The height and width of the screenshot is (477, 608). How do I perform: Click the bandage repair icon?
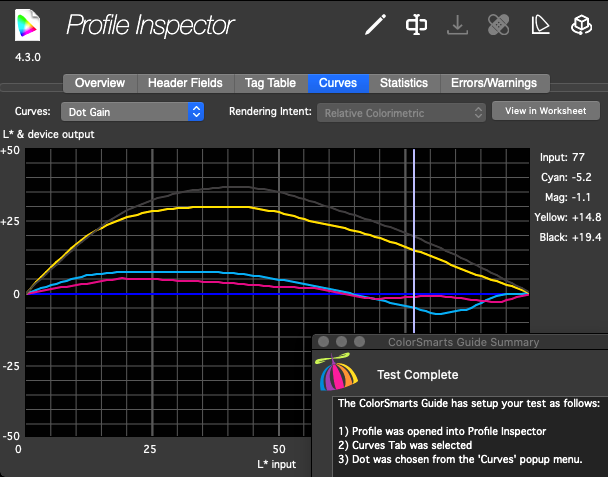coord(499,25)
